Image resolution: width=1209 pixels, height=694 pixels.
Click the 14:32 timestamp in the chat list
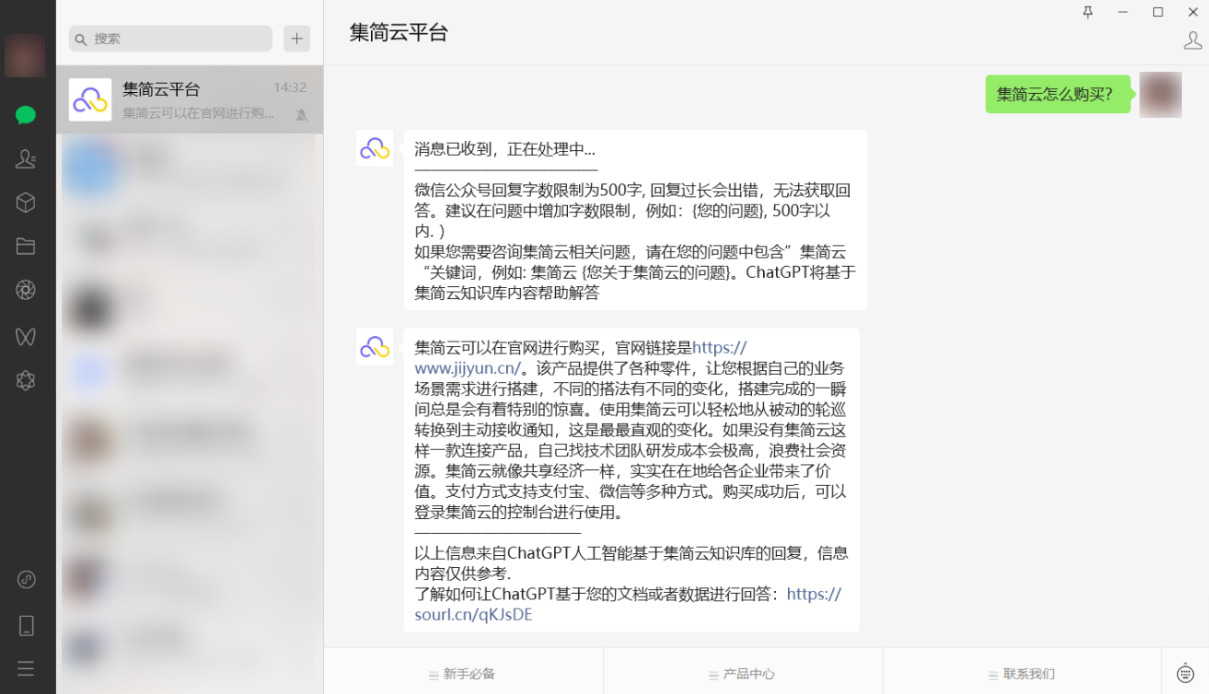click(290, 88)
